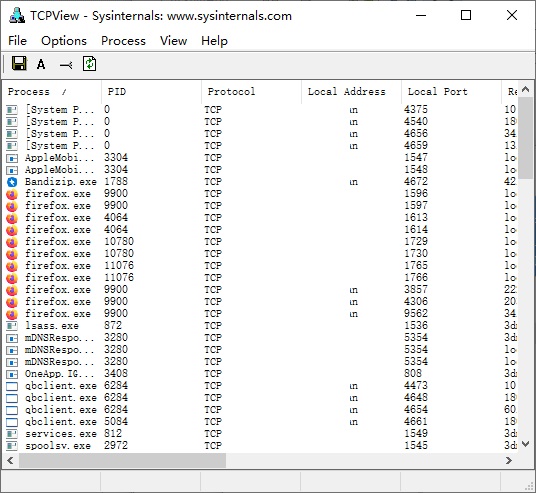Click firefox icon in row with port 1765

(12, 266)
